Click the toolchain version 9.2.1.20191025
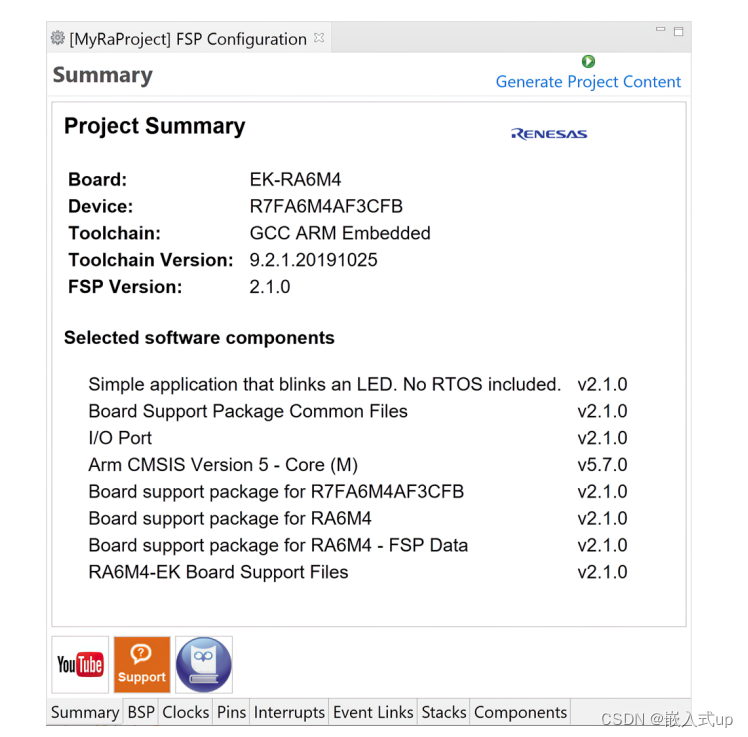The width and height of the screenshot is (748, 737). coord(313,260)
